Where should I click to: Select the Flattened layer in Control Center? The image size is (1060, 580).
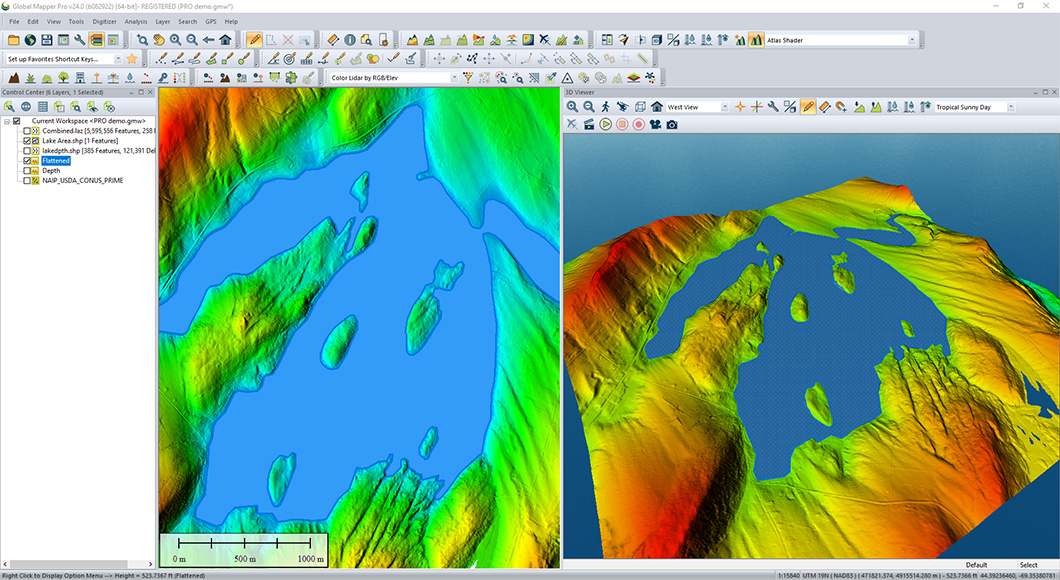(x=56, y=160)
